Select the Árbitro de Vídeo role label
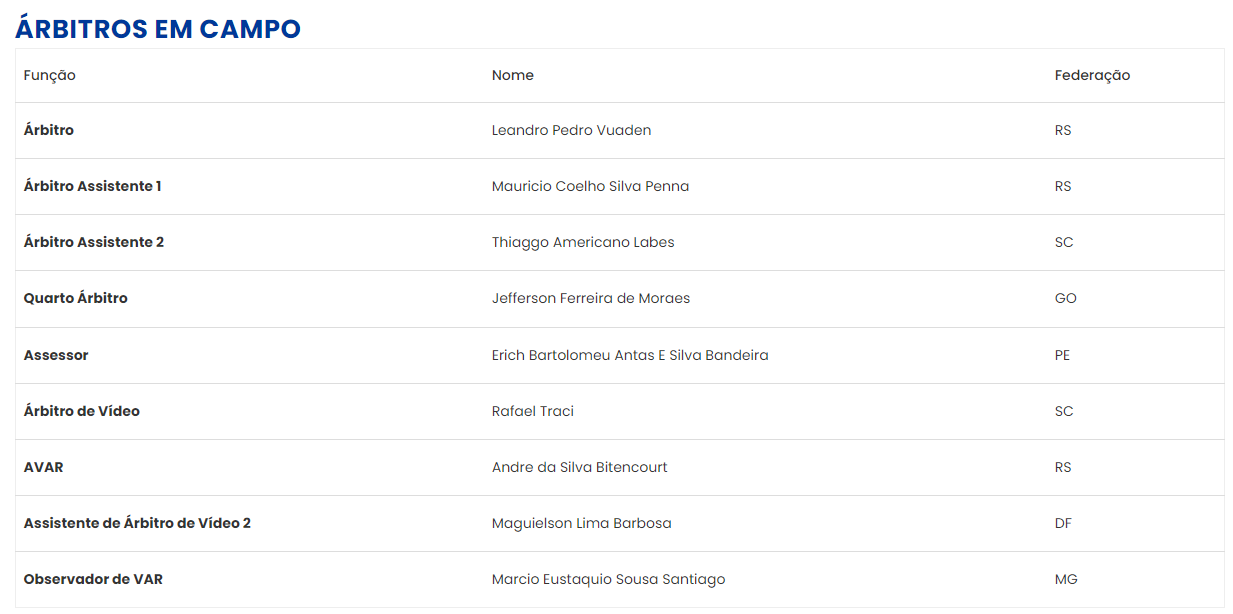 coord(82,411)
